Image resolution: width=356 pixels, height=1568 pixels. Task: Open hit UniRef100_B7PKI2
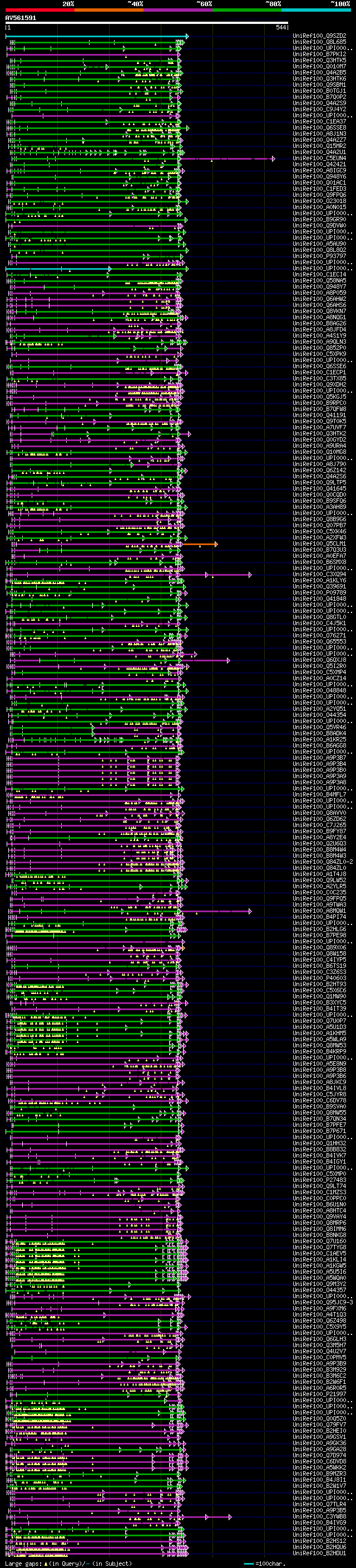(x=319, y=54)
